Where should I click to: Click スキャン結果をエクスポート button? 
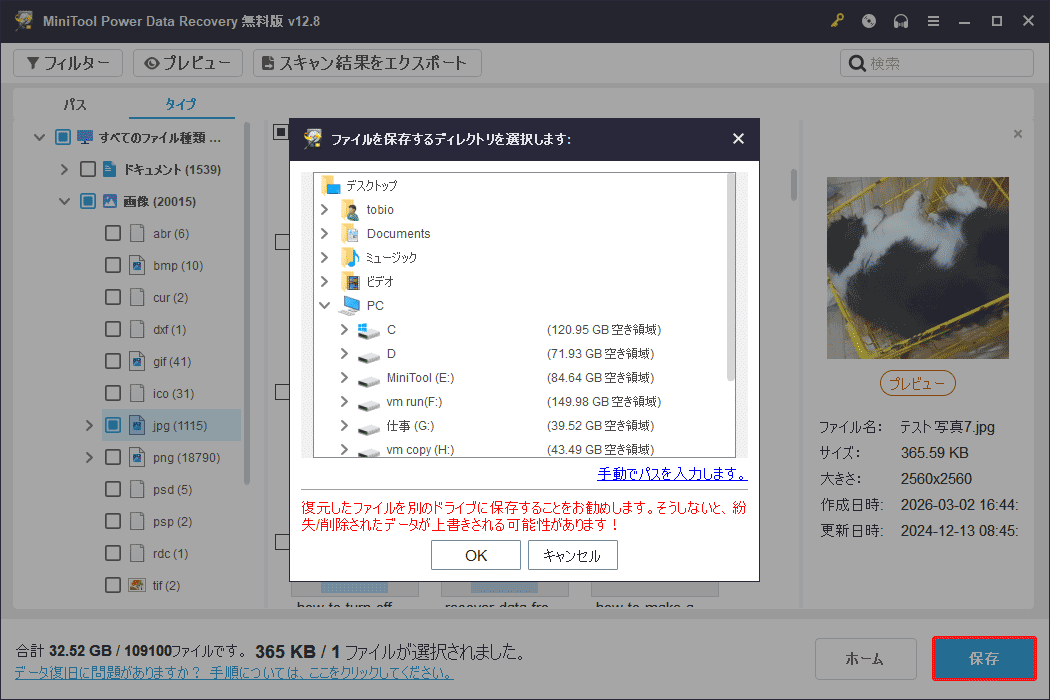[367, 63]
